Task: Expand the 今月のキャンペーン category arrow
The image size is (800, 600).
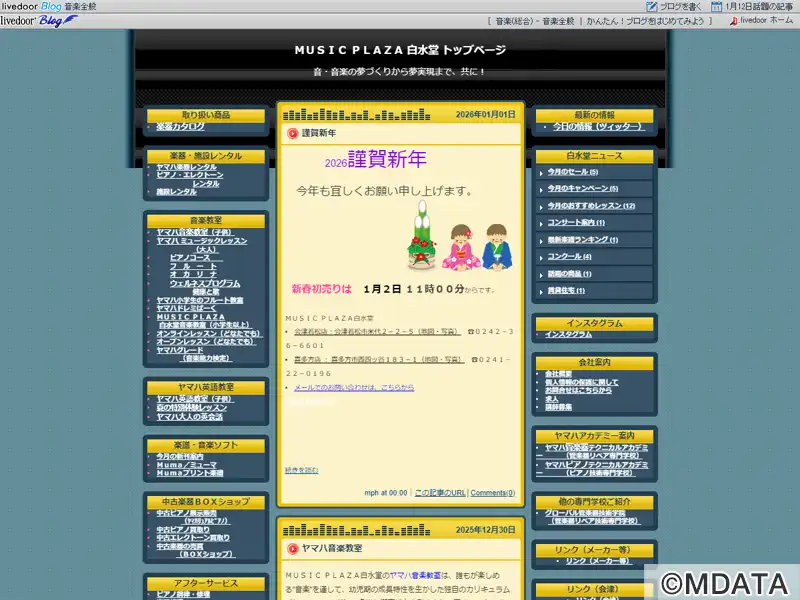Action: (x=541, y=190)
